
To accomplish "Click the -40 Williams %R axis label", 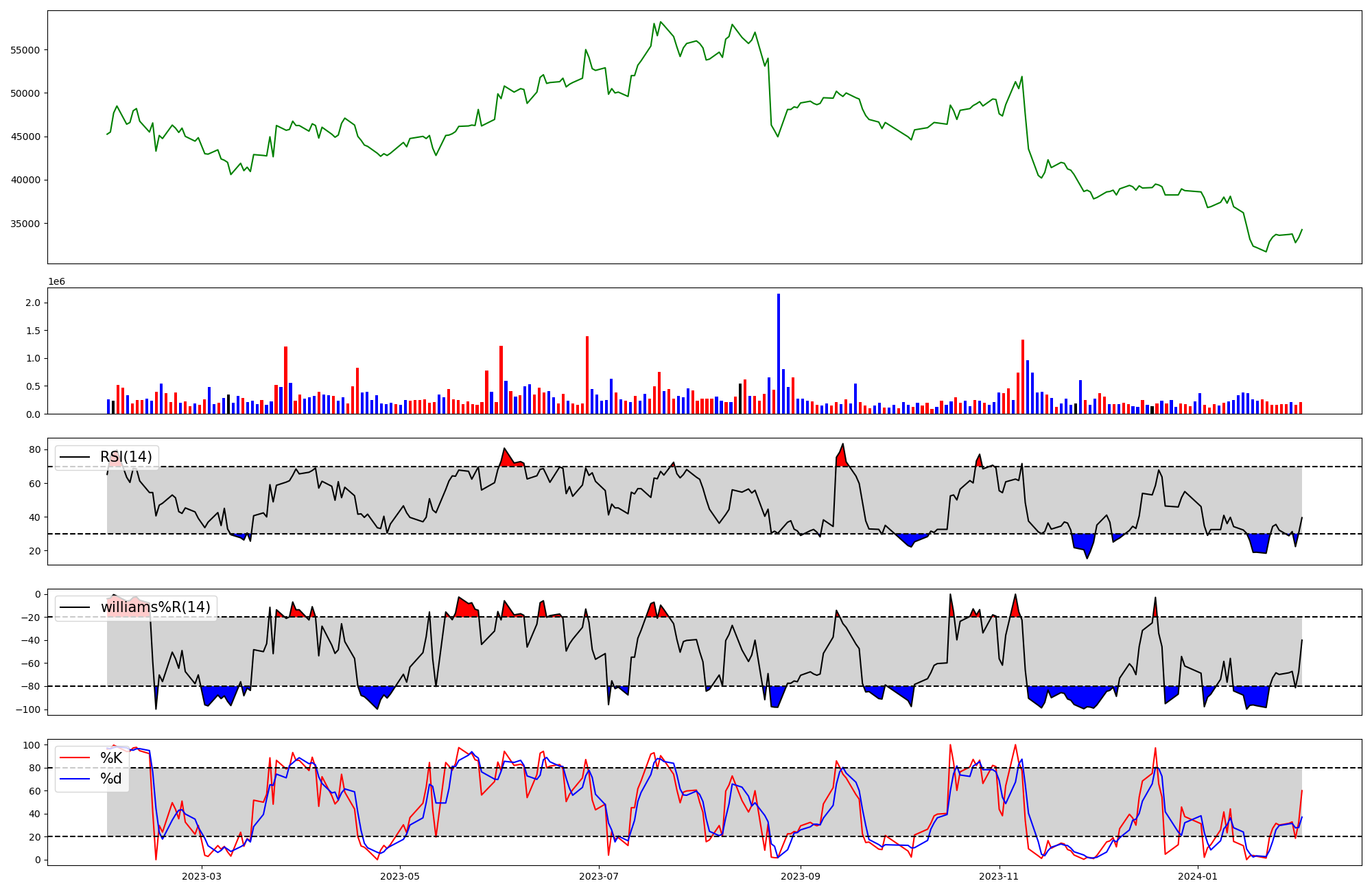I will (31, 640).
